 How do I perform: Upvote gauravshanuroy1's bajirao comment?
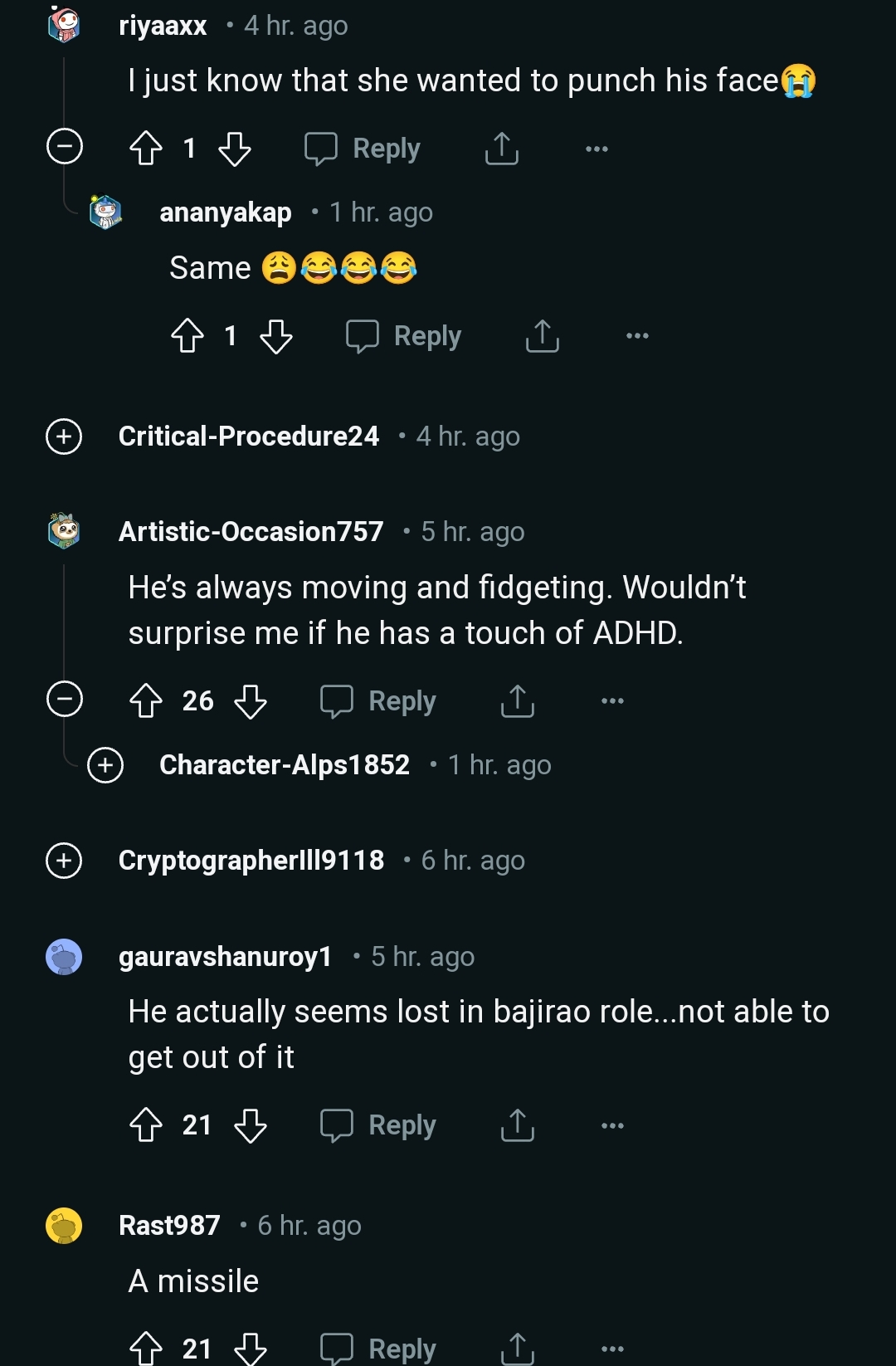click(x=146, y=1126)
